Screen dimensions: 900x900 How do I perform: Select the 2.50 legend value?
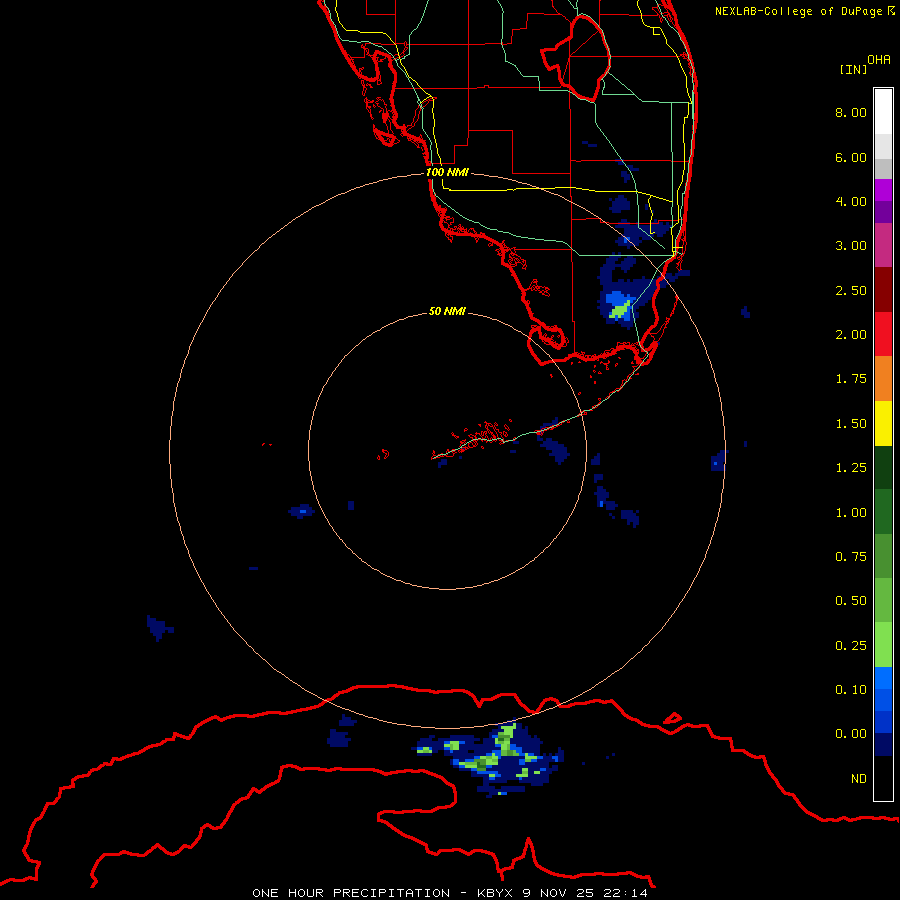[851, 290]
